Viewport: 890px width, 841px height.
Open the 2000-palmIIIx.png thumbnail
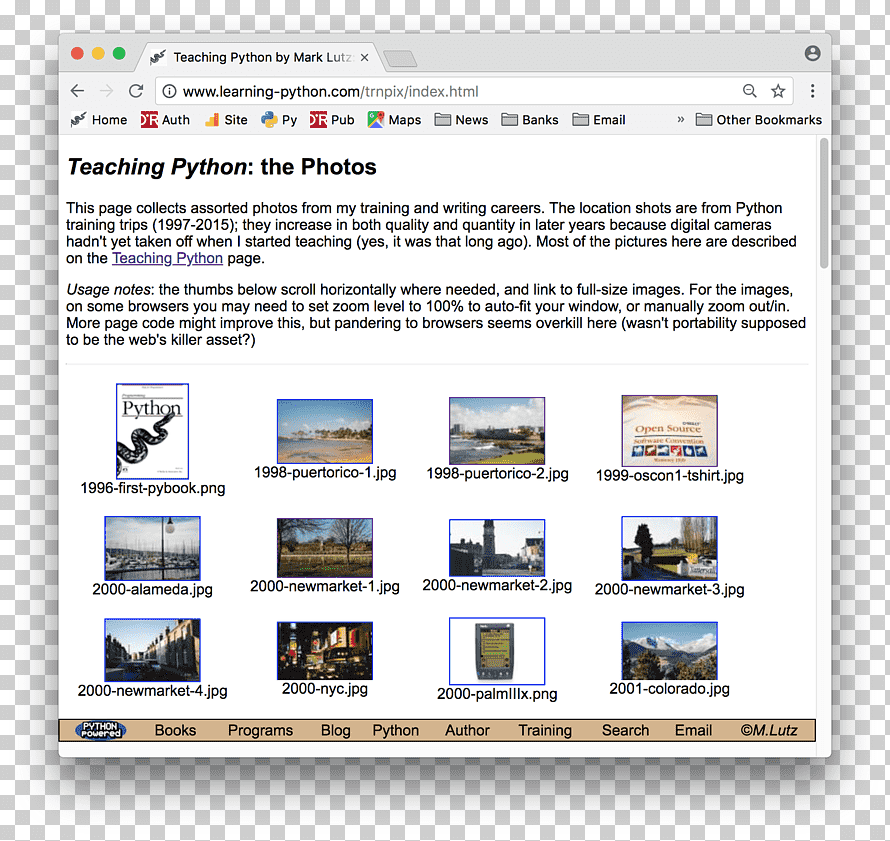pyautogui.click(x=497, y=651)
